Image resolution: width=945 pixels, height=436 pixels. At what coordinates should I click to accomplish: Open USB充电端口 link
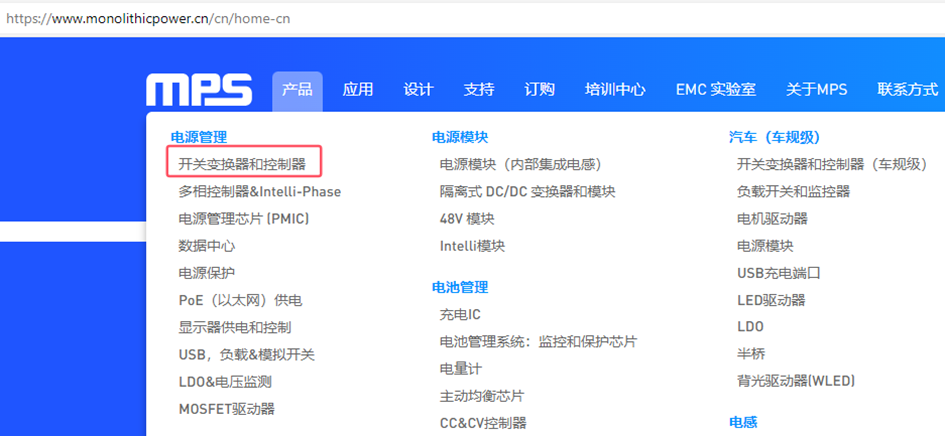coord(779,273)
